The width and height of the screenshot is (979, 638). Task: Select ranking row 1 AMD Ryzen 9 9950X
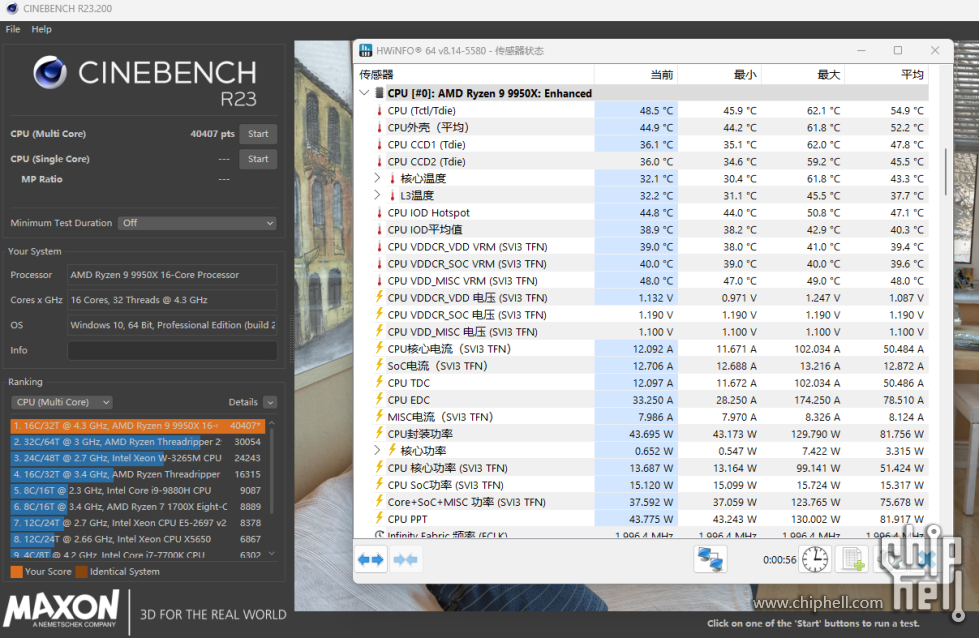tap(138, 426)
